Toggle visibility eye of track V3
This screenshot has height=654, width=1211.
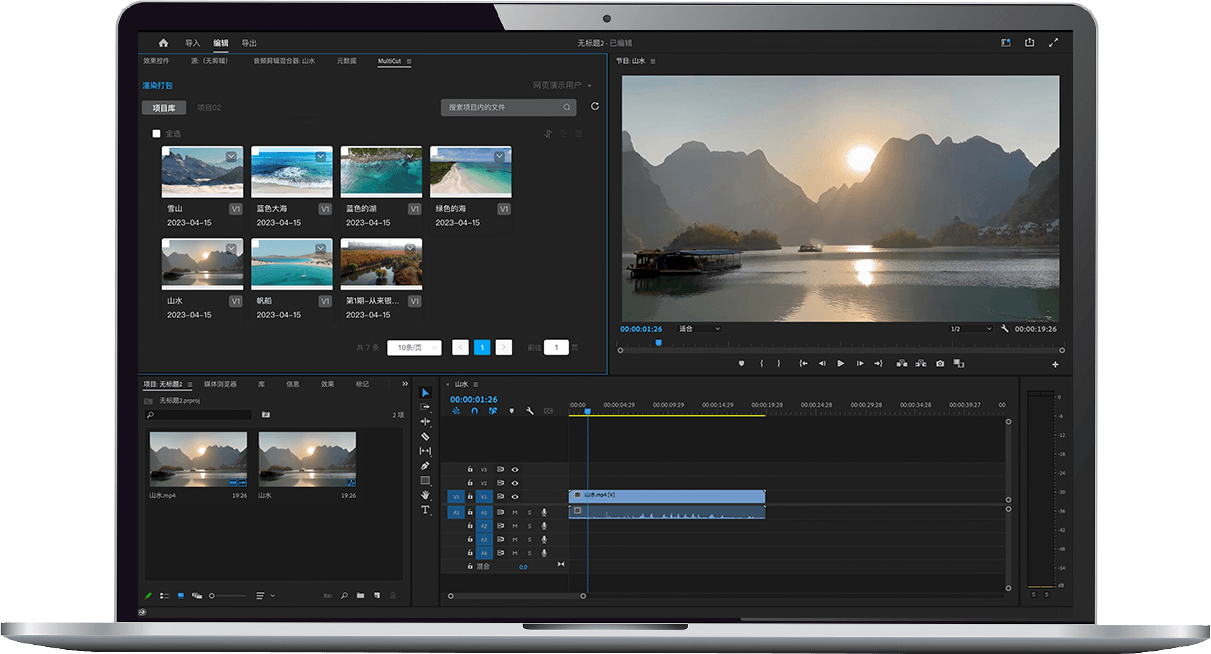[515, 468]
